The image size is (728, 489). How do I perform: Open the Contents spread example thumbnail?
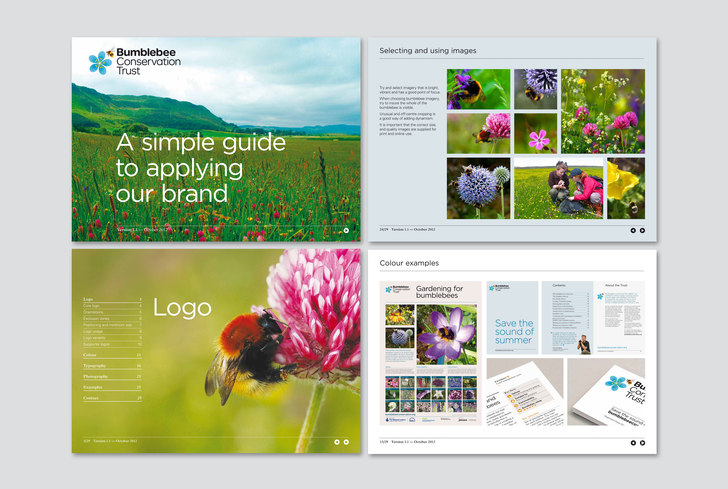(567, 318)
